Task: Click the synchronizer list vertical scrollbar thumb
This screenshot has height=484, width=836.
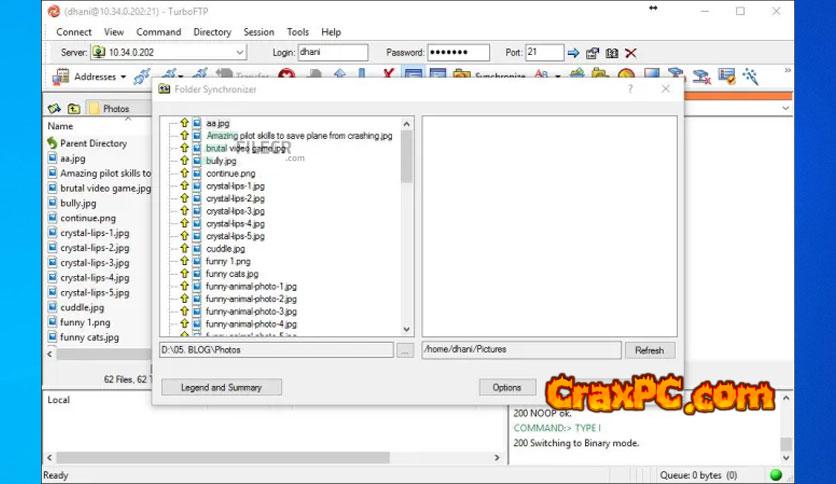Action: pyautogui.click(x=406, y=155)
